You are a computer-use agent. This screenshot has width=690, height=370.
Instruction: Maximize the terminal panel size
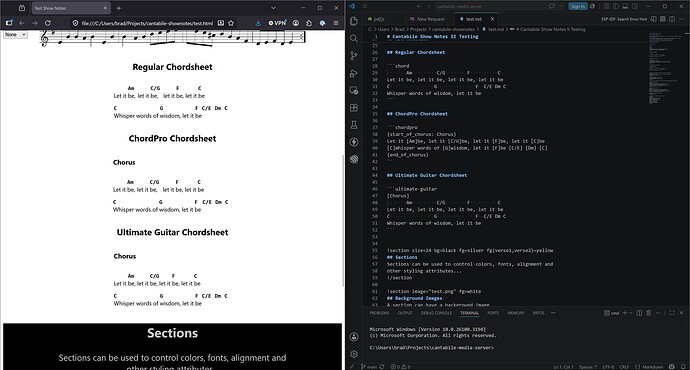(x=672, y=313)
